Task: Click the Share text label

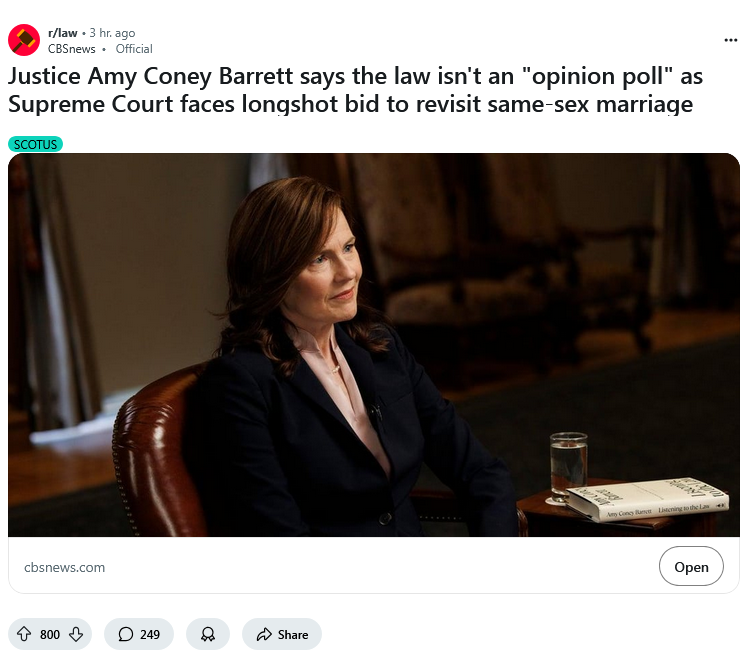Action: point(293,634)
